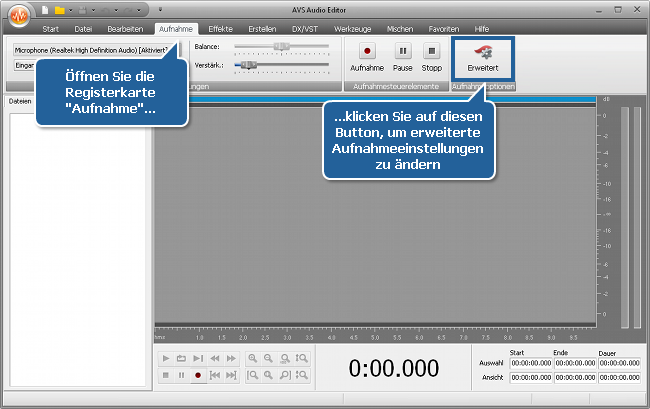The image size is (650, 409).
Task: Click the zoom in magnifier icon
Action: (x=253, y=358)
